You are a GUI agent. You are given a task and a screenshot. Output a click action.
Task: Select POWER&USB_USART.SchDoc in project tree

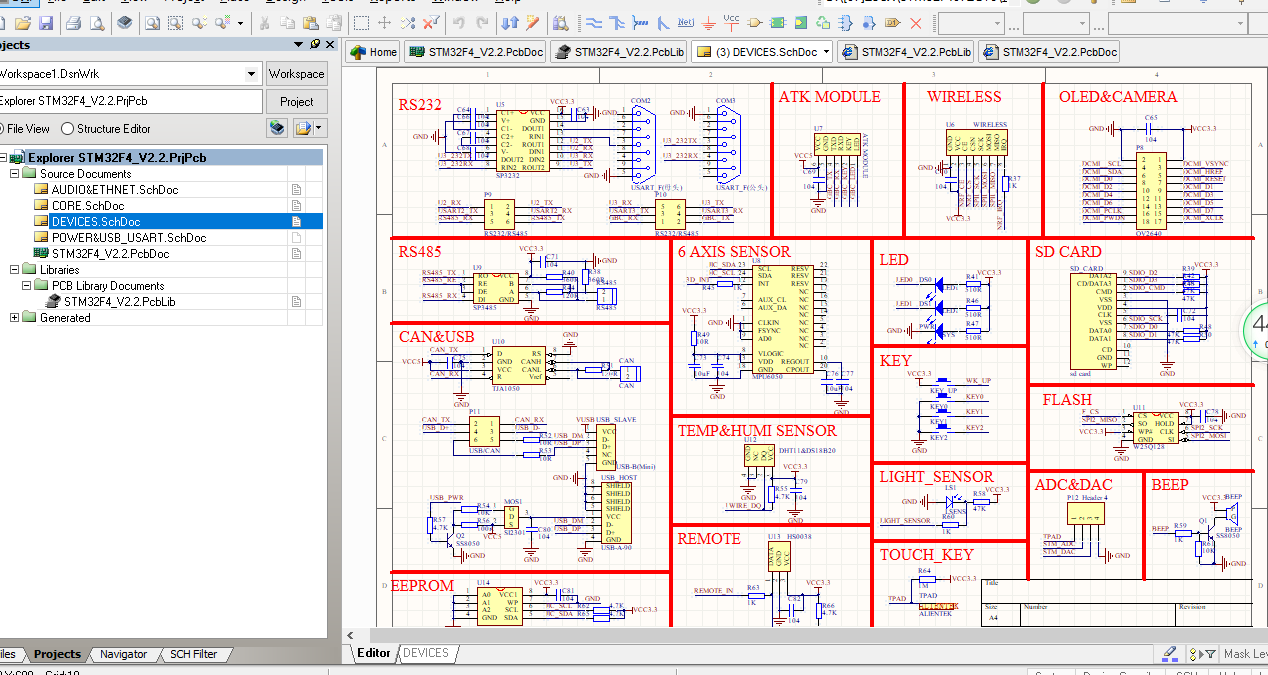(x=129, y=238)
